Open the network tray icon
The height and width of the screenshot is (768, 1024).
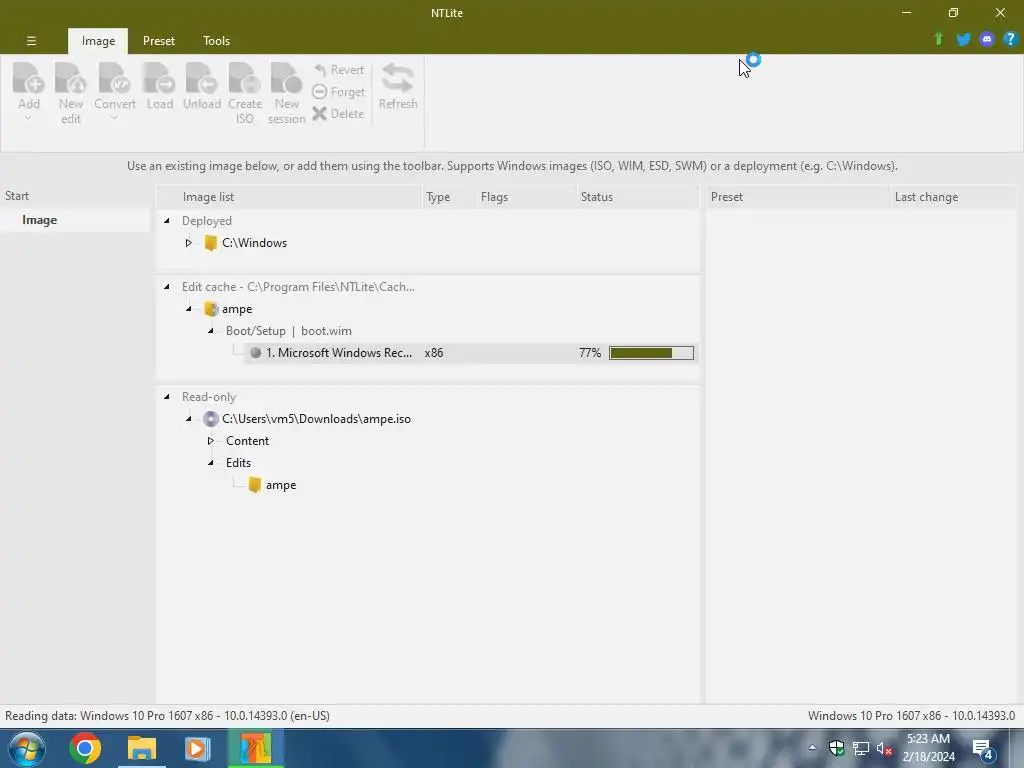tap(861, 748)
